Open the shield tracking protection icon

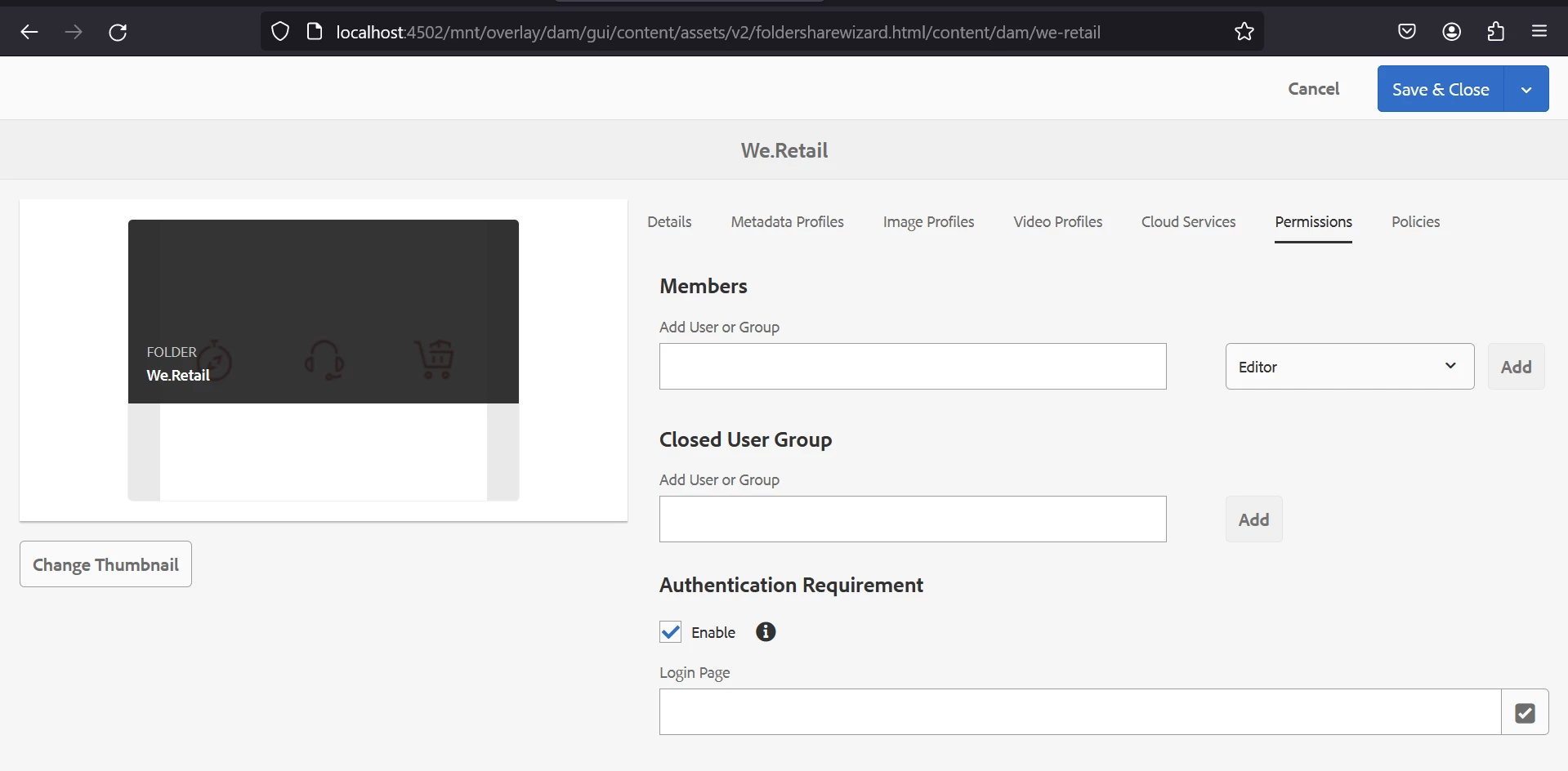280,32
